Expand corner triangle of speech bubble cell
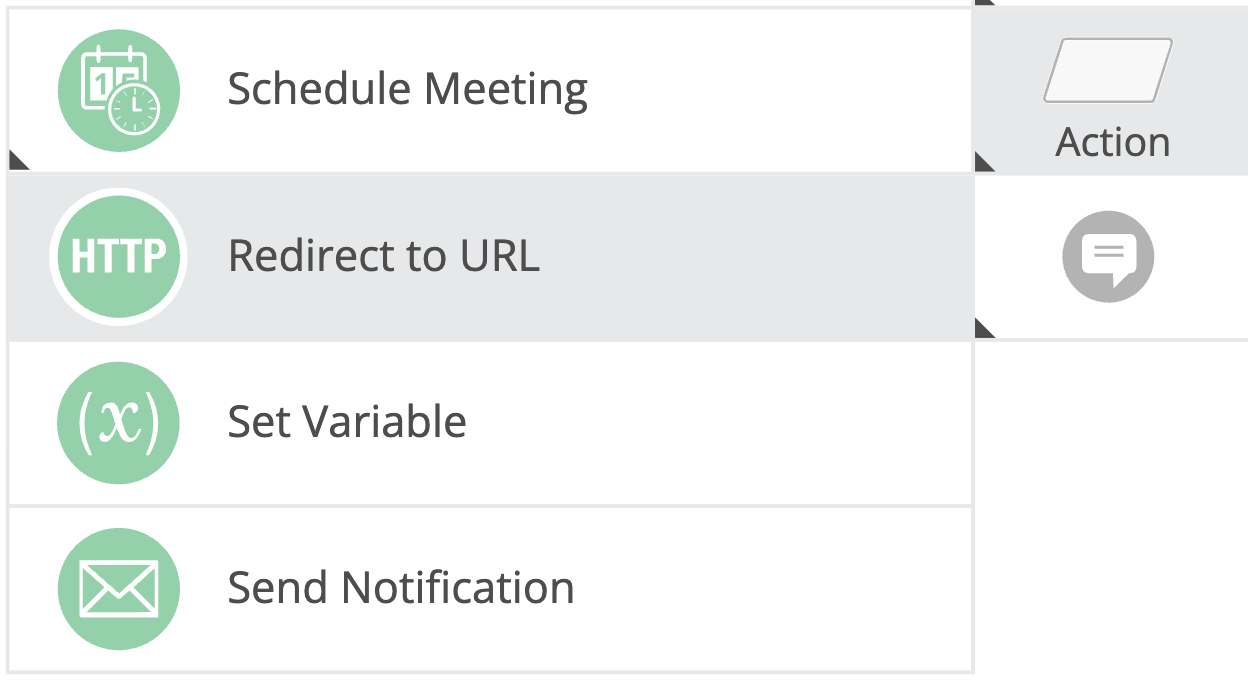The image size is (1248, 680). 984,328
